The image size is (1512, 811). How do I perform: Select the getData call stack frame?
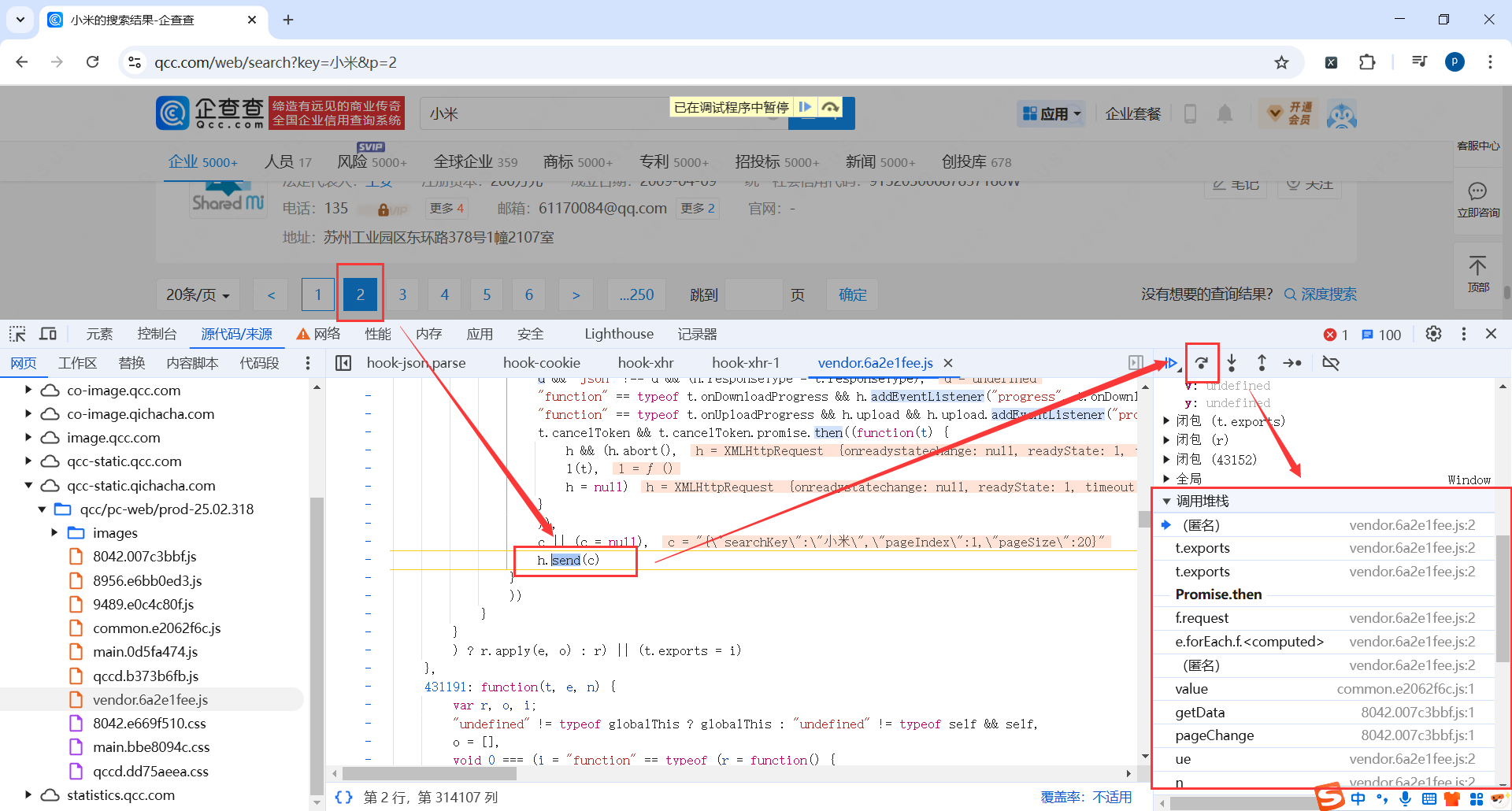(x=1325, y=712)
